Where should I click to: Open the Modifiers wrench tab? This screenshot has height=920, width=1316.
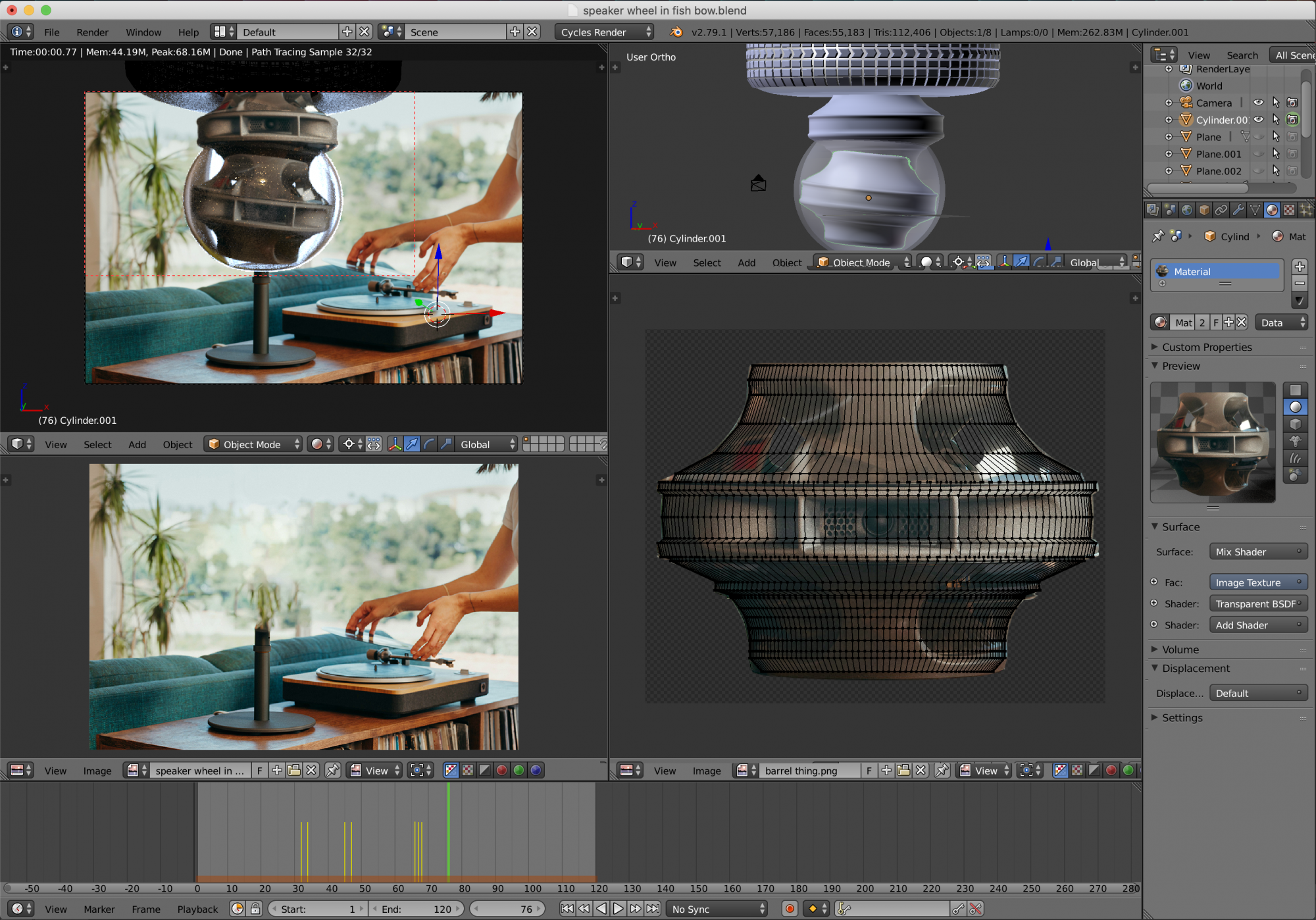pyautogui.click(x=1238, y=210)
